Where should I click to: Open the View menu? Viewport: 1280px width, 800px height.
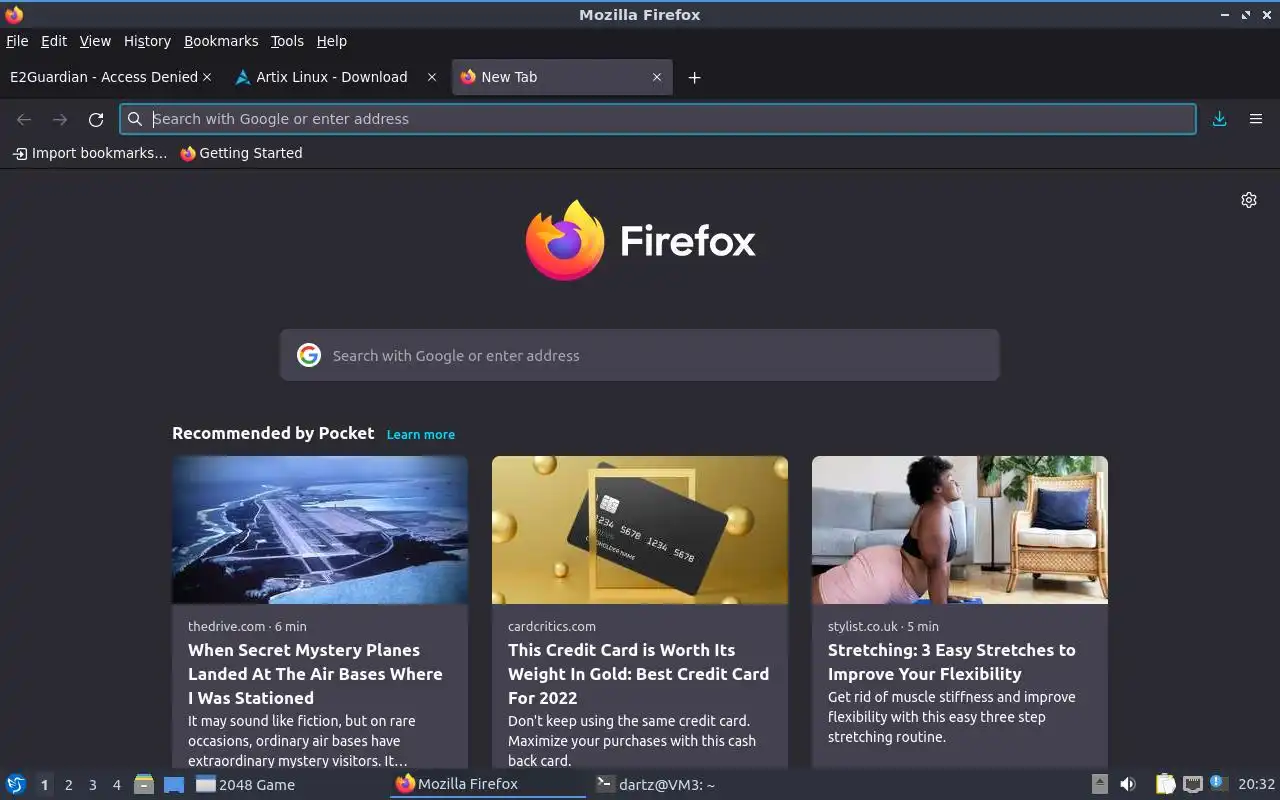tap(95, 41)
